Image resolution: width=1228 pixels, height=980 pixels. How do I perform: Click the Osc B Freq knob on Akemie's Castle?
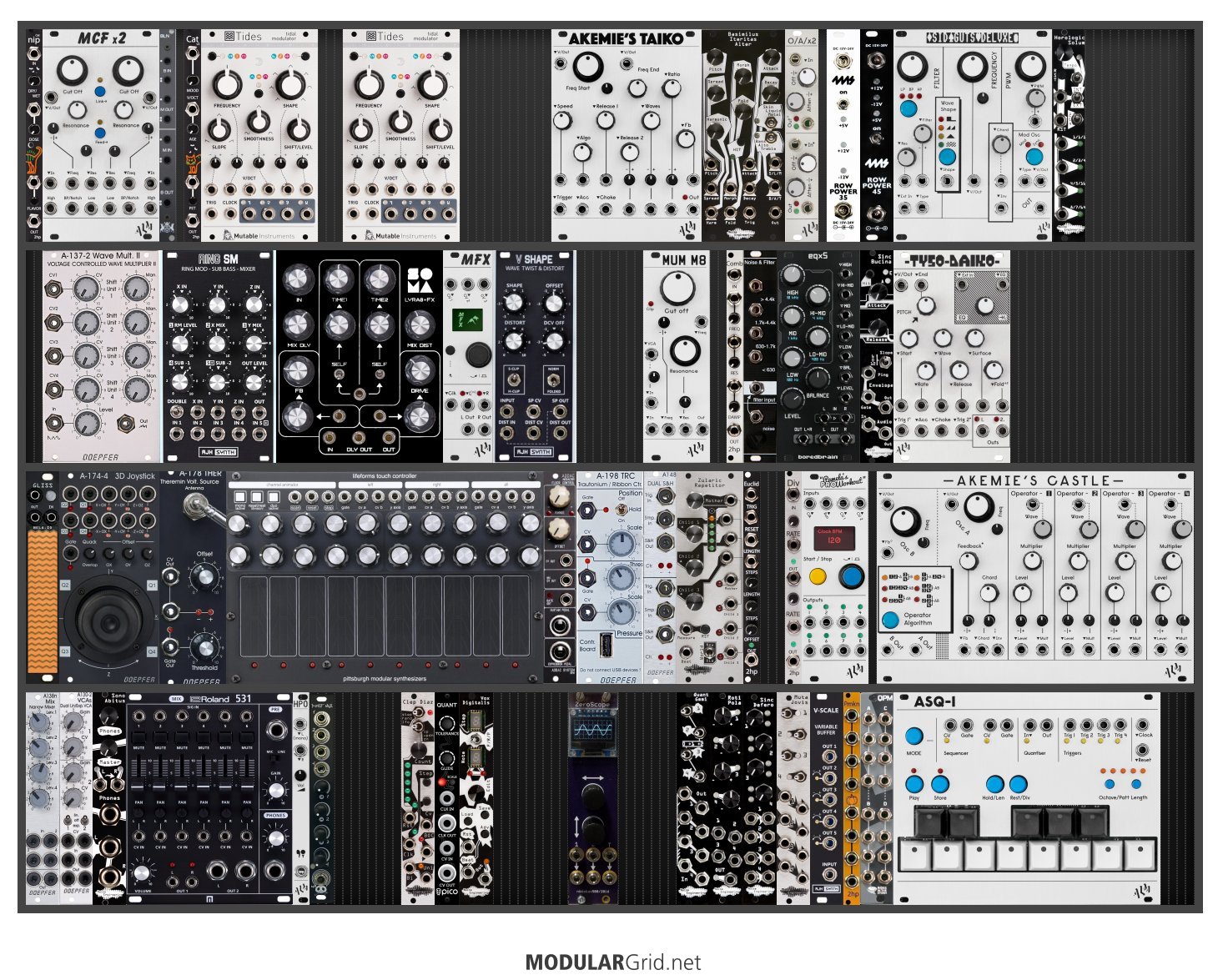tap(904, 520)
